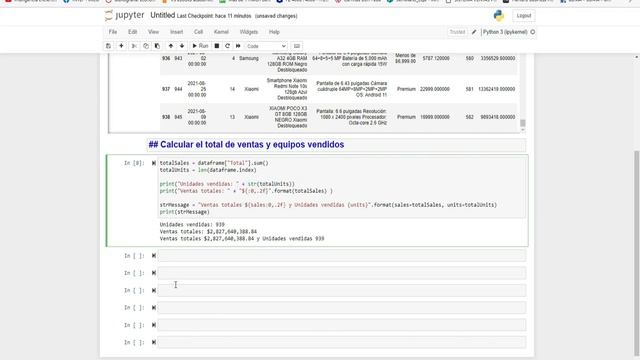Viewport: 640px width, 360px height.
Task: Interrupt the kernel with stop icon
Action: point(217,46)
